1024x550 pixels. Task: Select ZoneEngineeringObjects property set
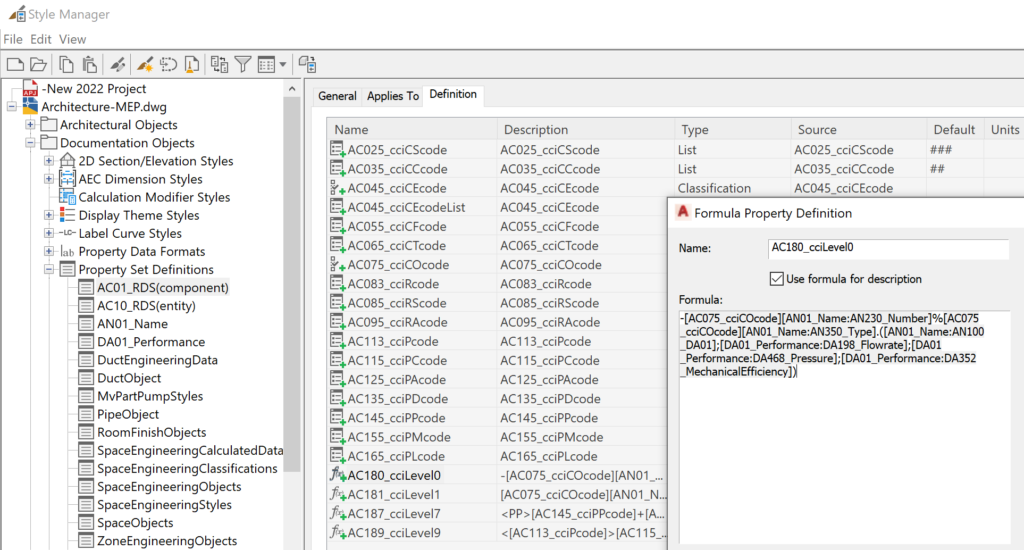click(x=167, y=541)
